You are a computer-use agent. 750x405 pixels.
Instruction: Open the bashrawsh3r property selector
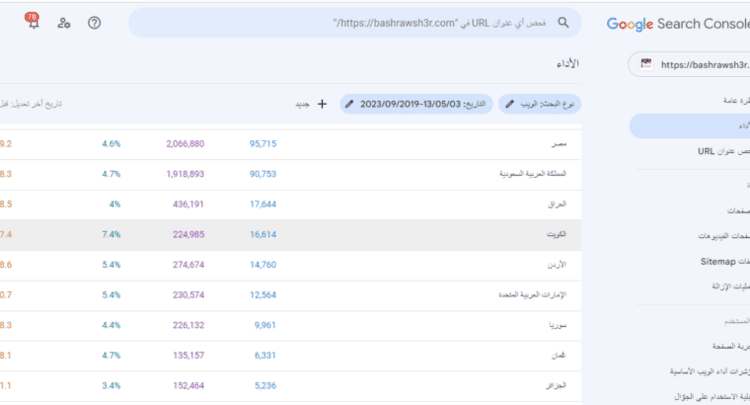point(689,65)
